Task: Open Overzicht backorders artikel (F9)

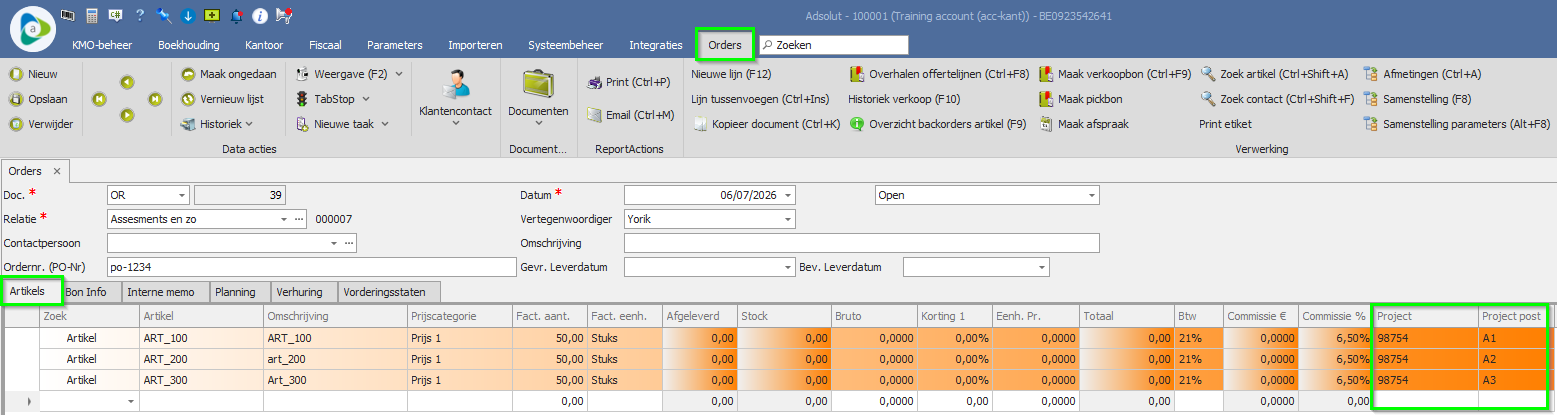Action: [937, 124]
